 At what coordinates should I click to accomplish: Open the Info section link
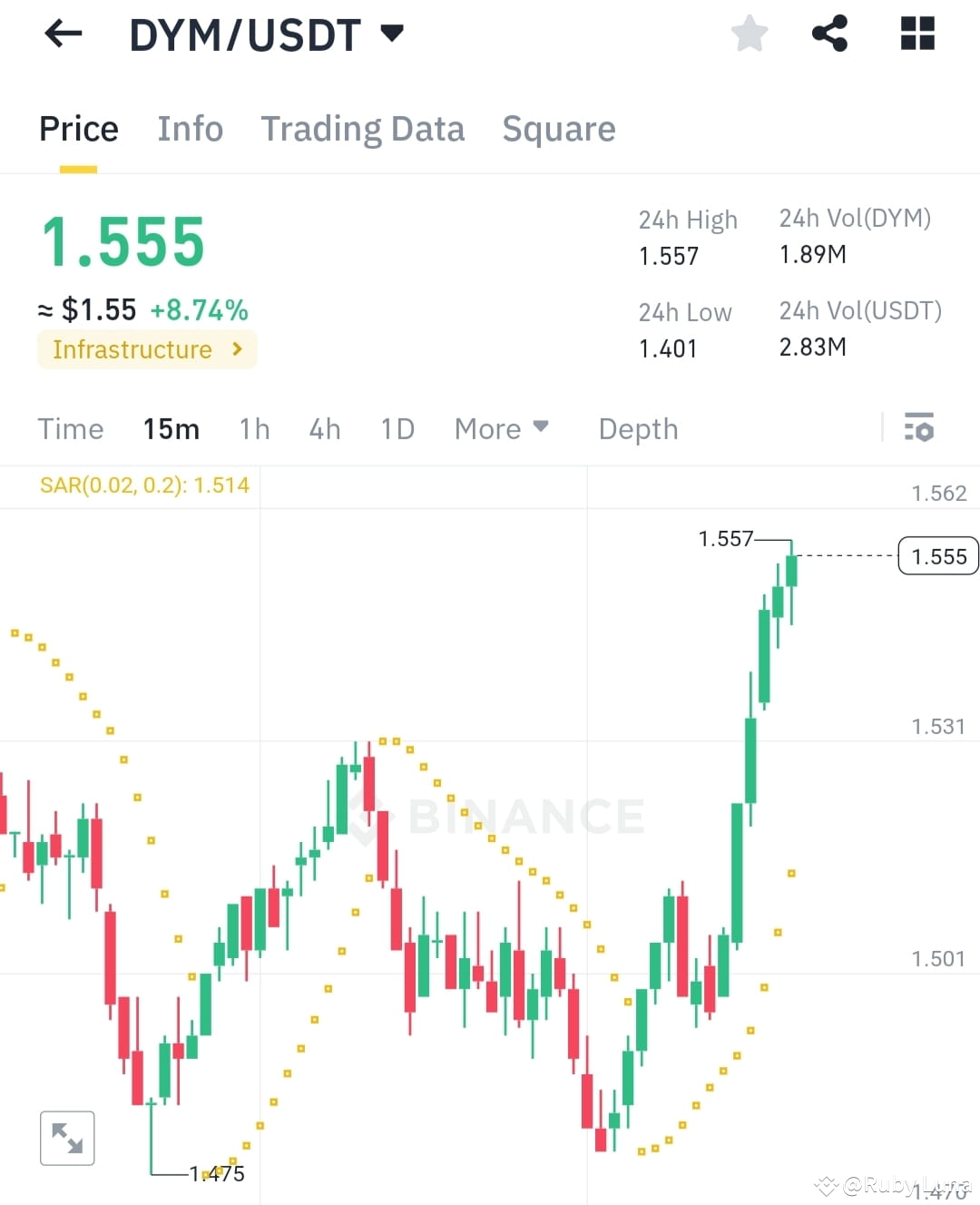[190, 129]
